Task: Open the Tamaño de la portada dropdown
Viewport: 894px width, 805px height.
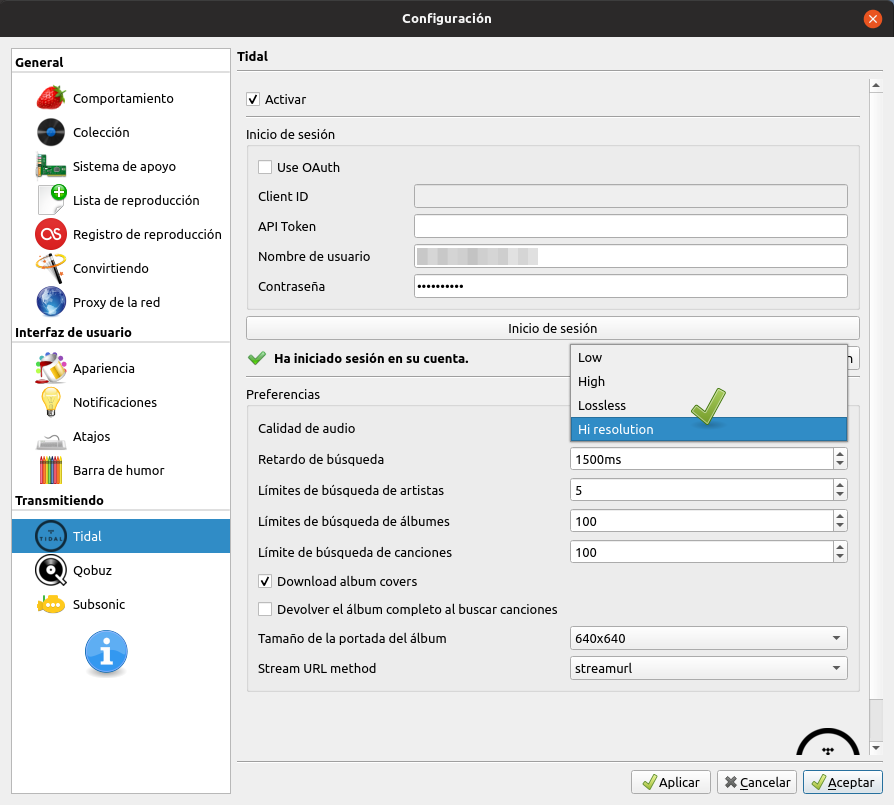Action: tap(709, 638)
